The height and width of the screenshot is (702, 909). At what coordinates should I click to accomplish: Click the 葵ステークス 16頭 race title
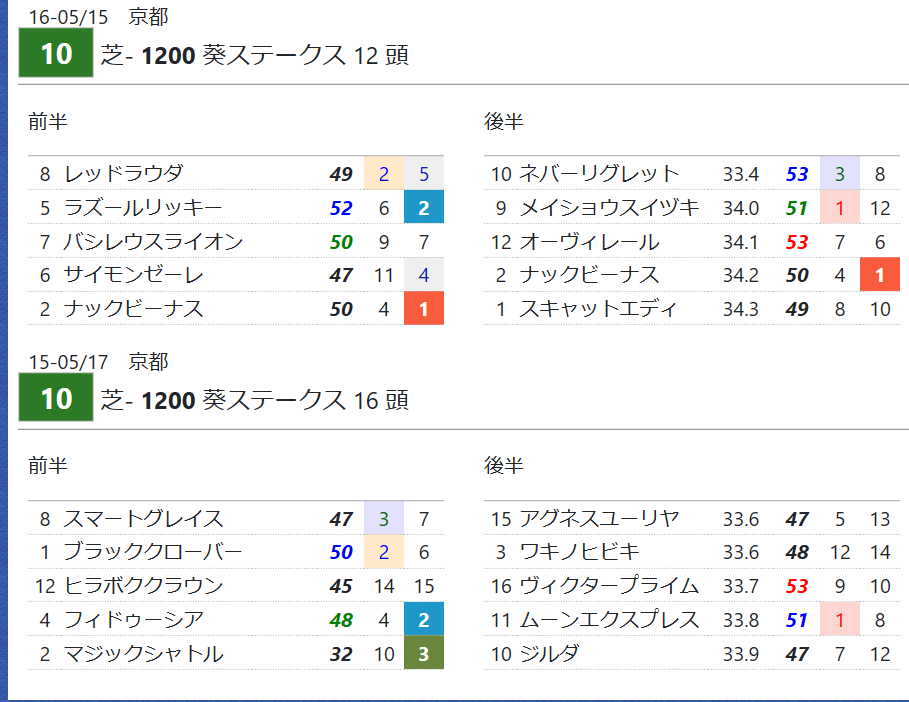point(254,400)
